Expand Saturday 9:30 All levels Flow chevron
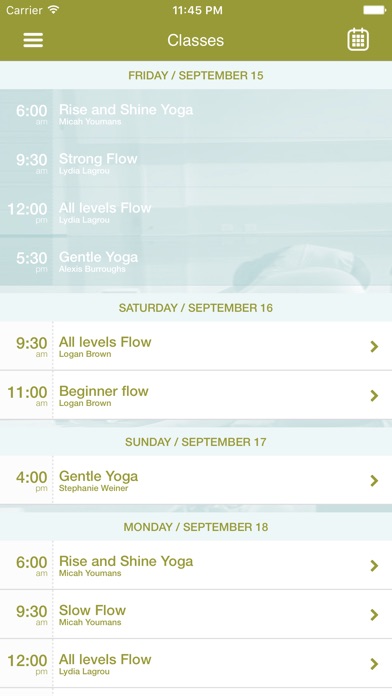The width and height of the screenshot is (392, 696). 374,346
